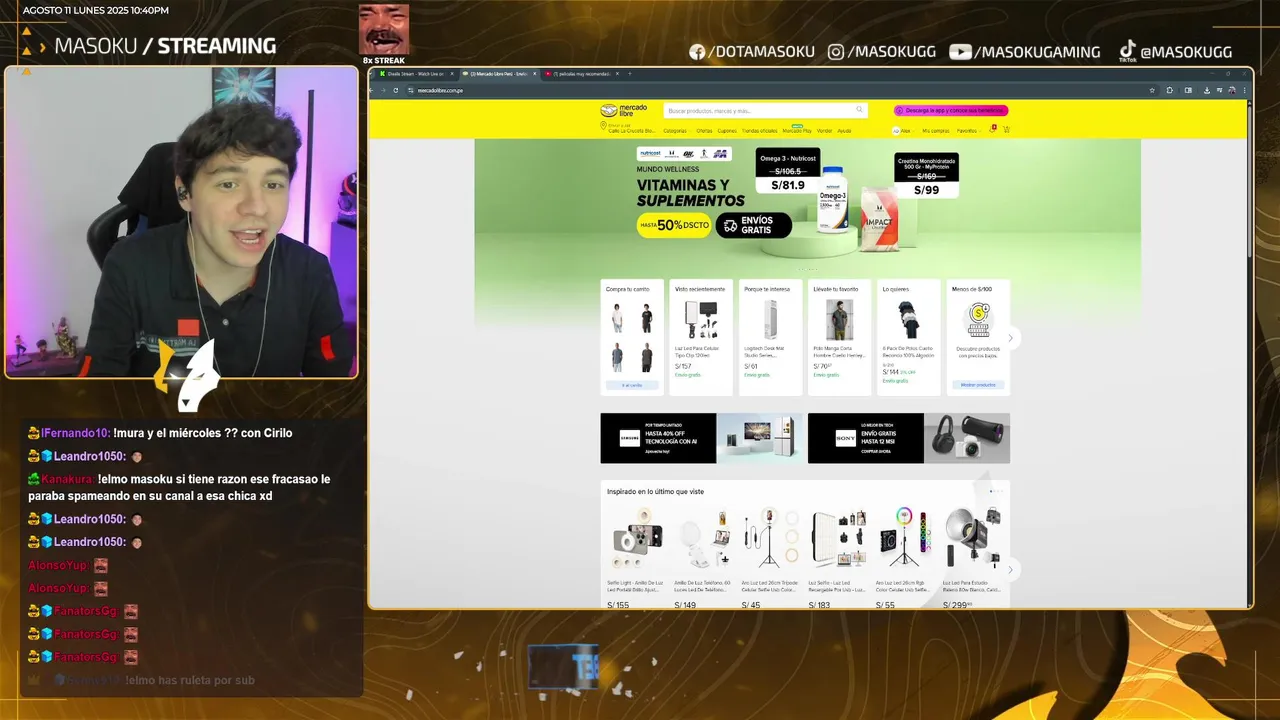Image resolution: width=1280 pixels, height=720 pixels.
Task: Click the Mostrar productos button
Action: pyautogui.click(x=978, y=385)
